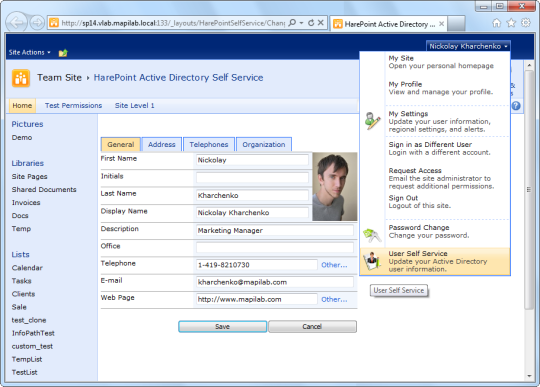Switch to the Telephones tab
The height and width of the screenshot is (387, 540).
(209, 144)
